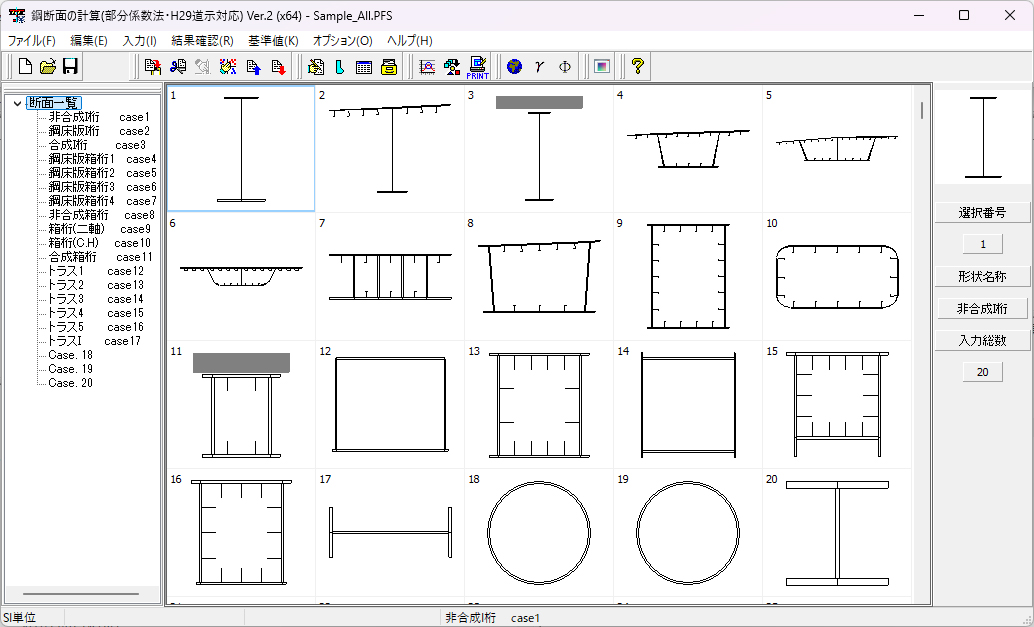1034x627 pixels.
Task: Open the ファイル(F) menu
Action: point(31,41)
